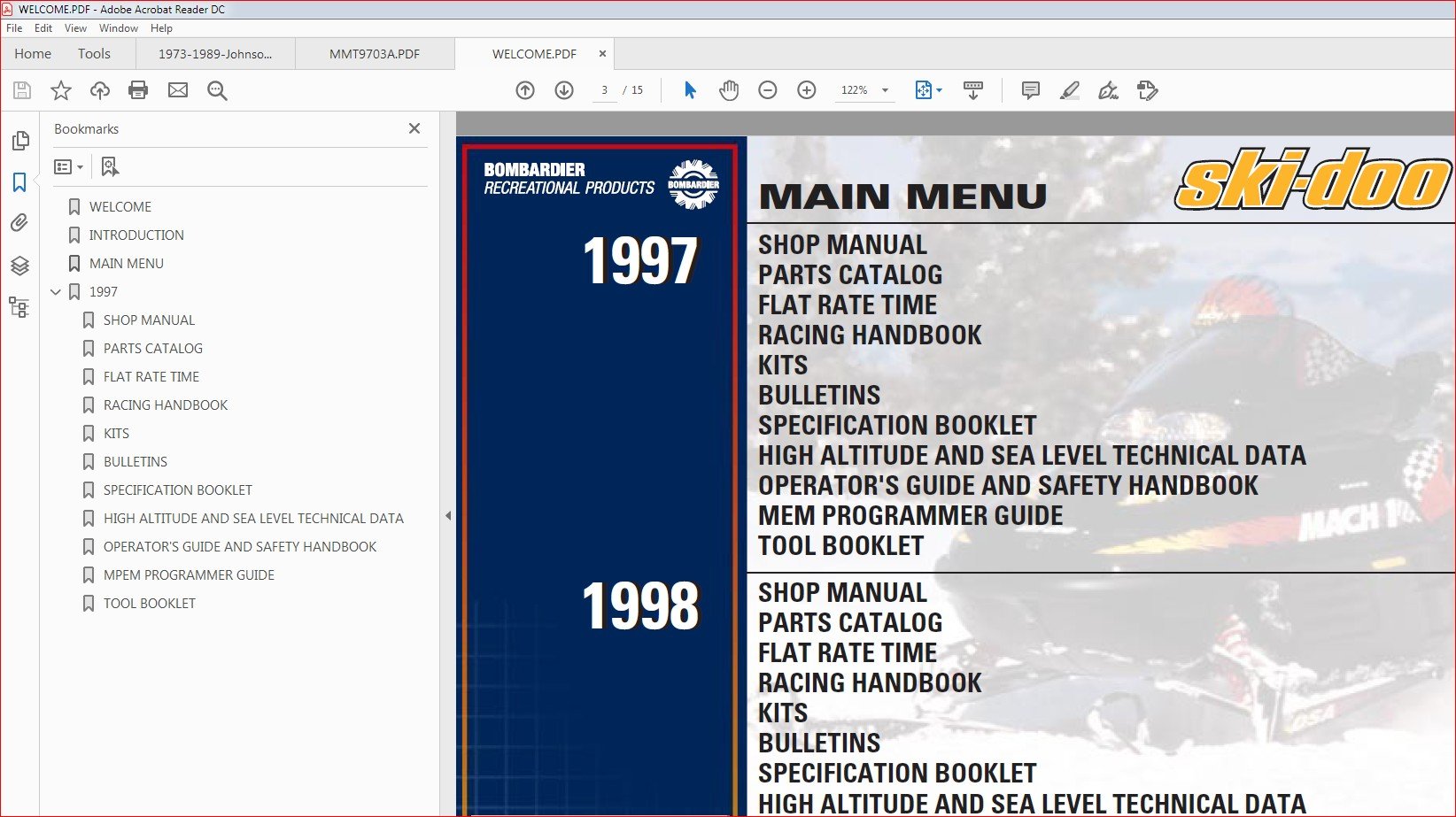
Task: Toggle Bookmarks side panel icon
Action: coord(19,182)
